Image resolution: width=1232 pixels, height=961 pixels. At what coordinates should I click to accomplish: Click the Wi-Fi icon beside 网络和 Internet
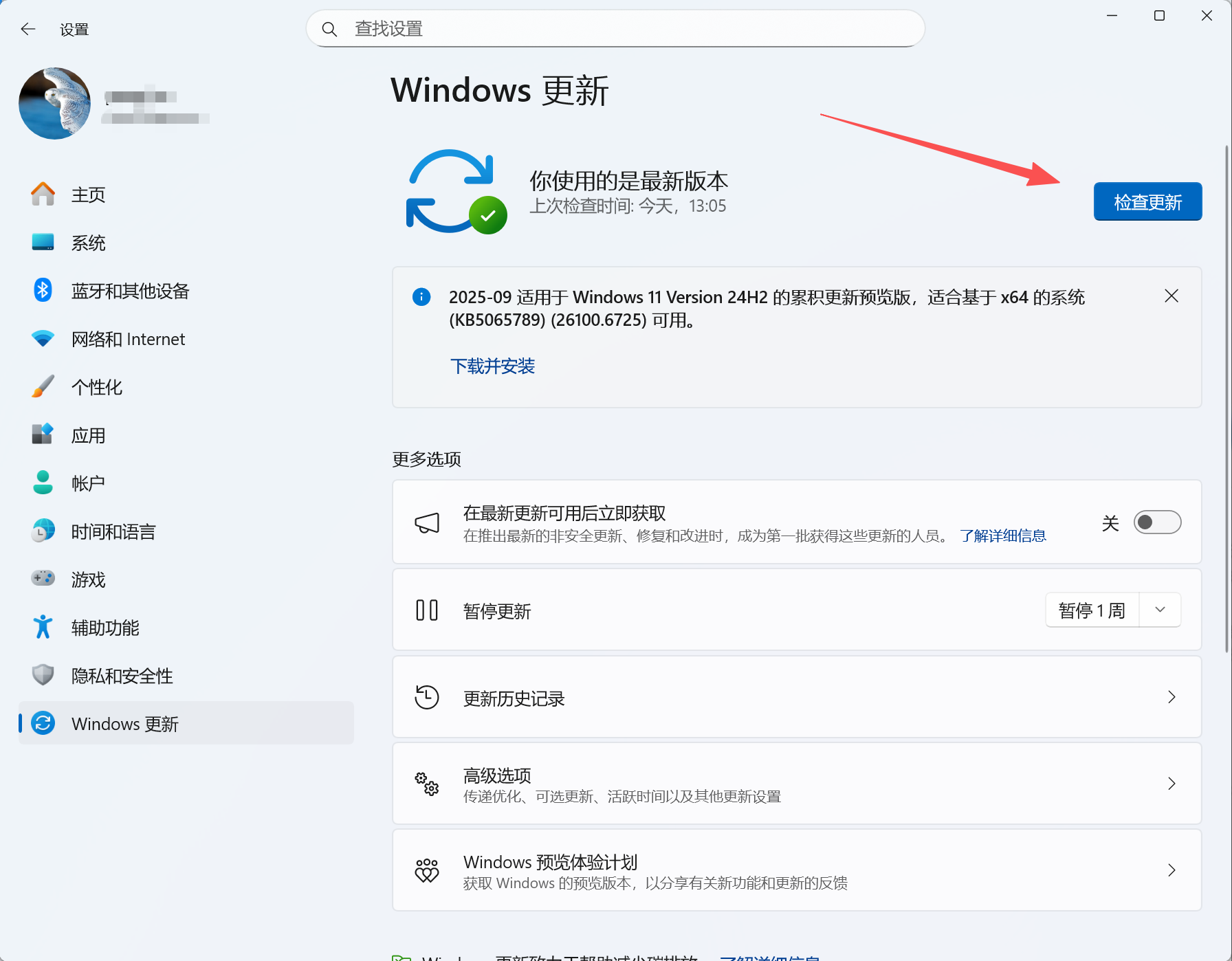(x=43, y=339)
